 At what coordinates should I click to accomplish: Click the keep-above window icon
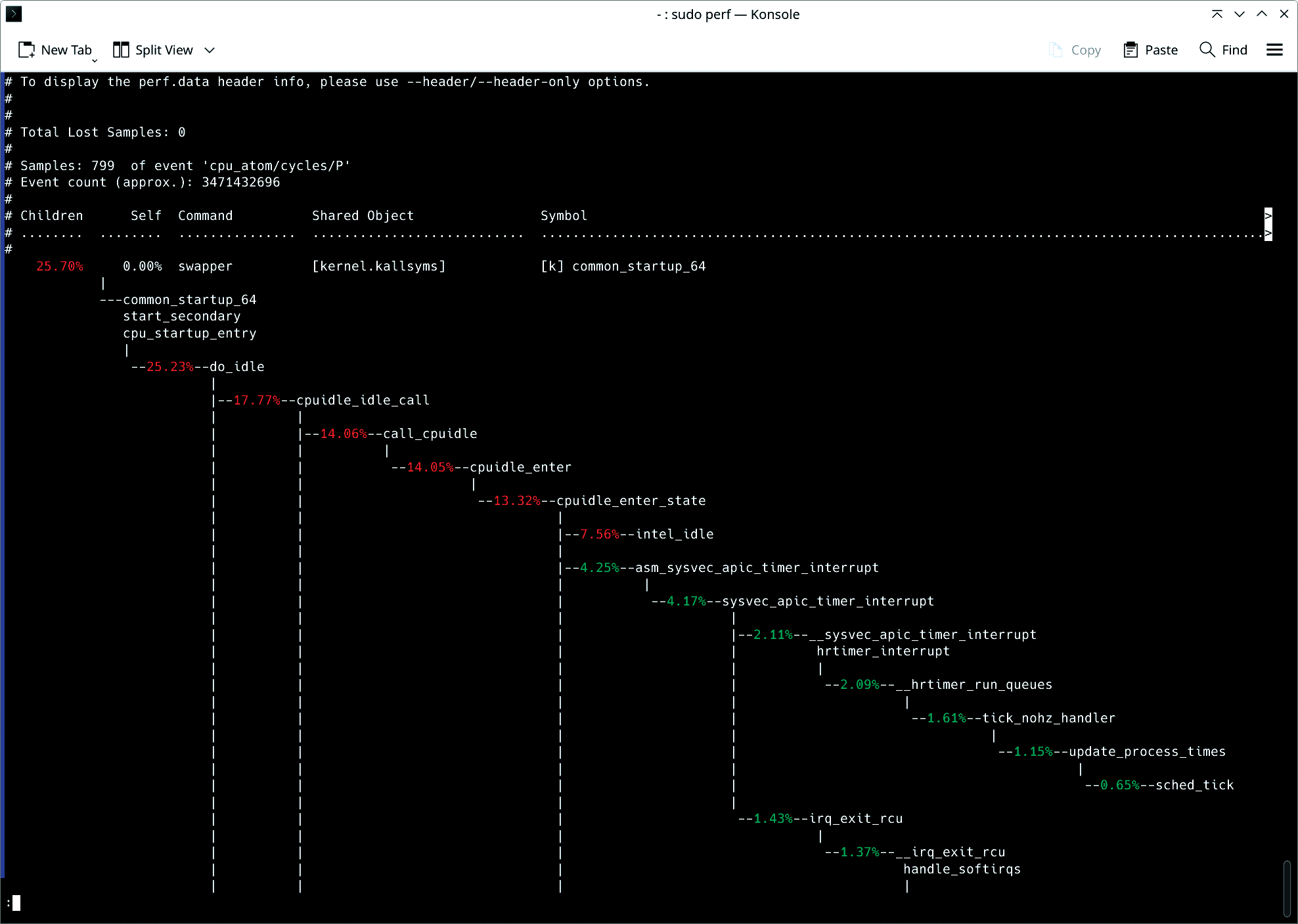point(1217,14)
